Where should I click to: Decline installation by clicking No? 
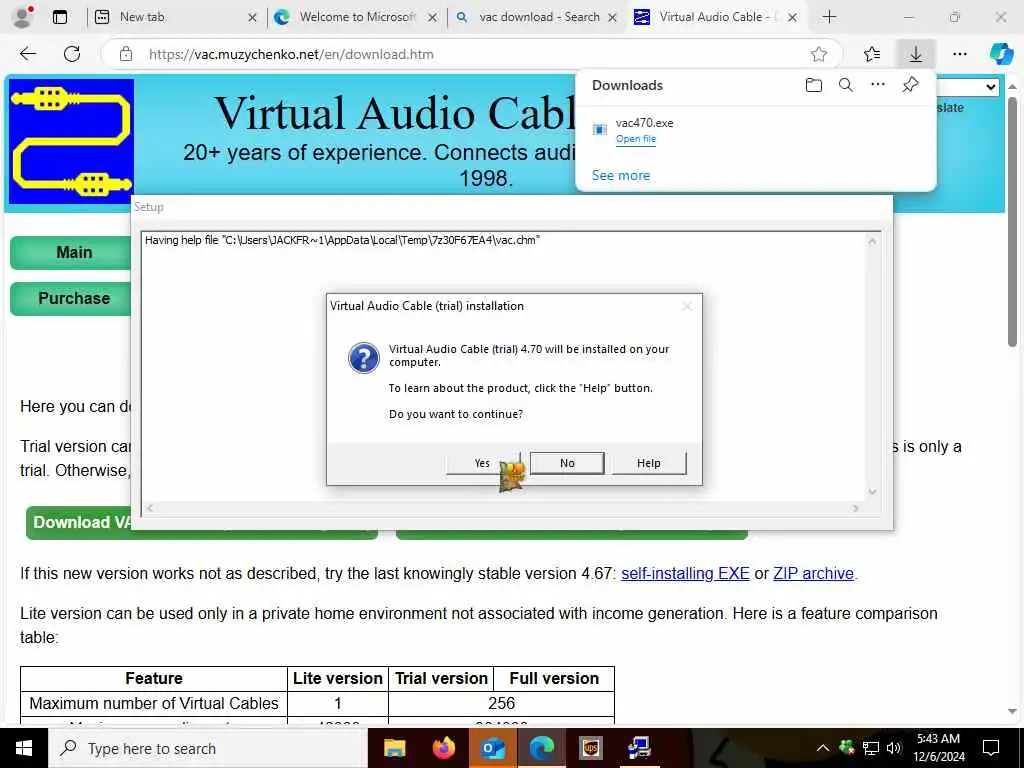pyautogui.click(x=567, y=462)
